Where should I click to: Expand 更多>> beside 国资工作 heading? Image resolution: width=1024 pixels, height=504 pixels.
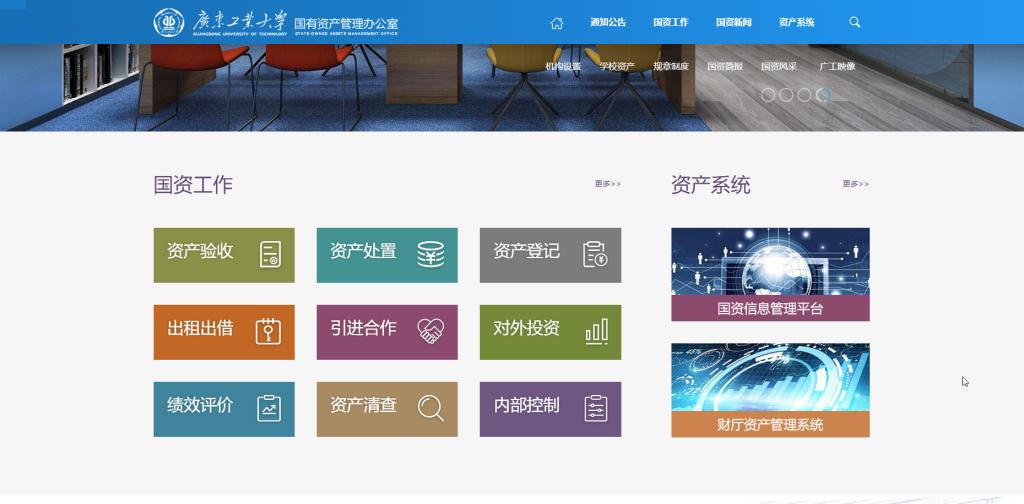(x=607, y=184)
